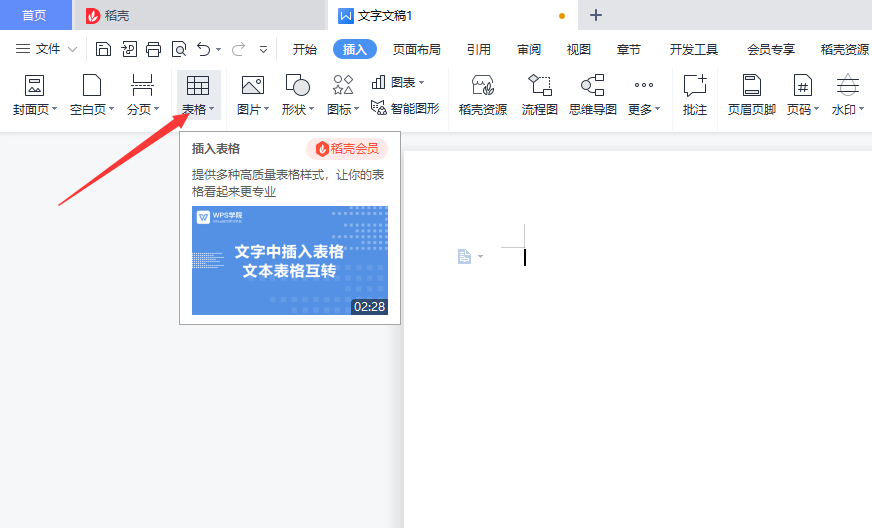The width and height of the screenshot is (872, 528).
Task: Insert a chart with 图表
Action: point(397,82)
